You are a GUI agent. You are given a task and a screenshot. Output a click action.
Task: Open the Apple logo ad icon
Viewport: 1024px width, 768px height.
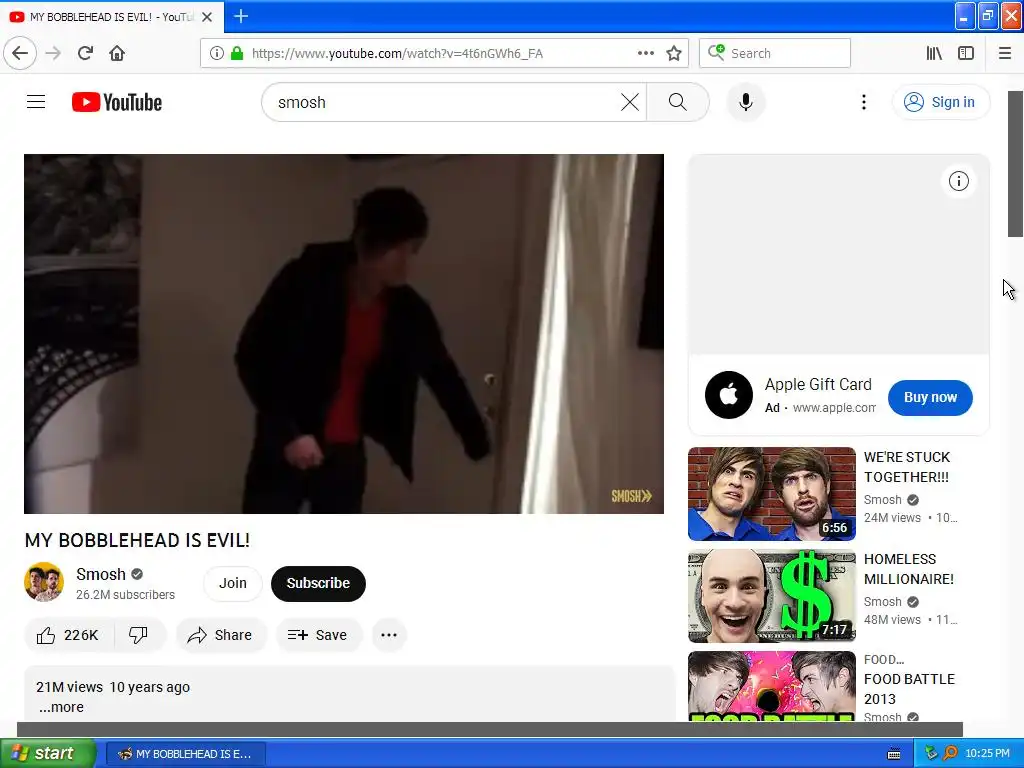(729, 395)
